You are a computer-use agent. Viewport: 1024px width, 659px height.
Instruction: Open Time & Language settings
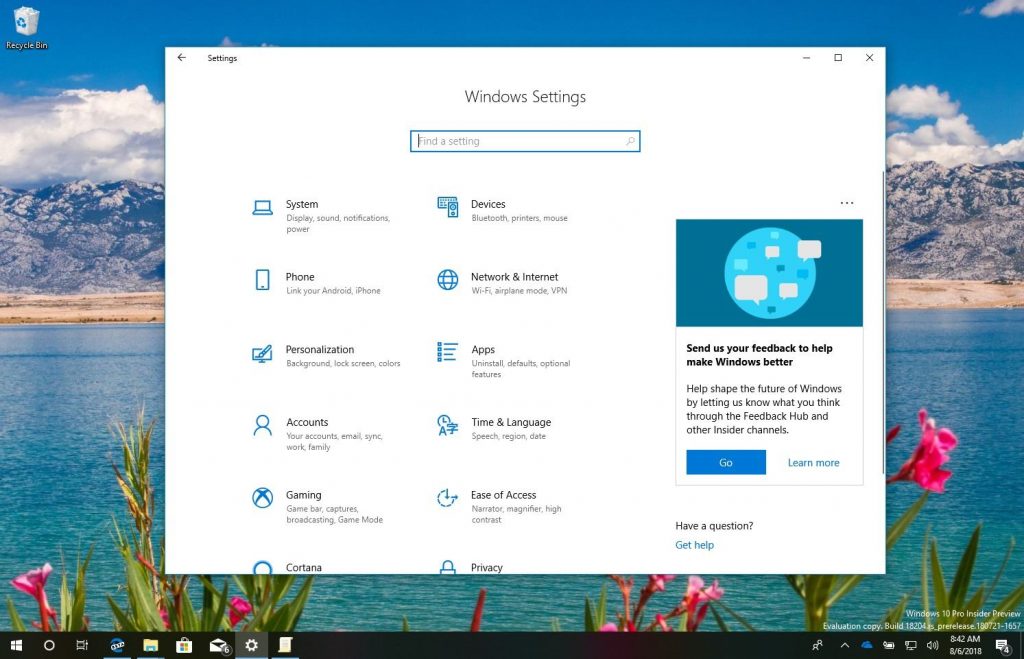pyautogui.click(x=510, y=423)
